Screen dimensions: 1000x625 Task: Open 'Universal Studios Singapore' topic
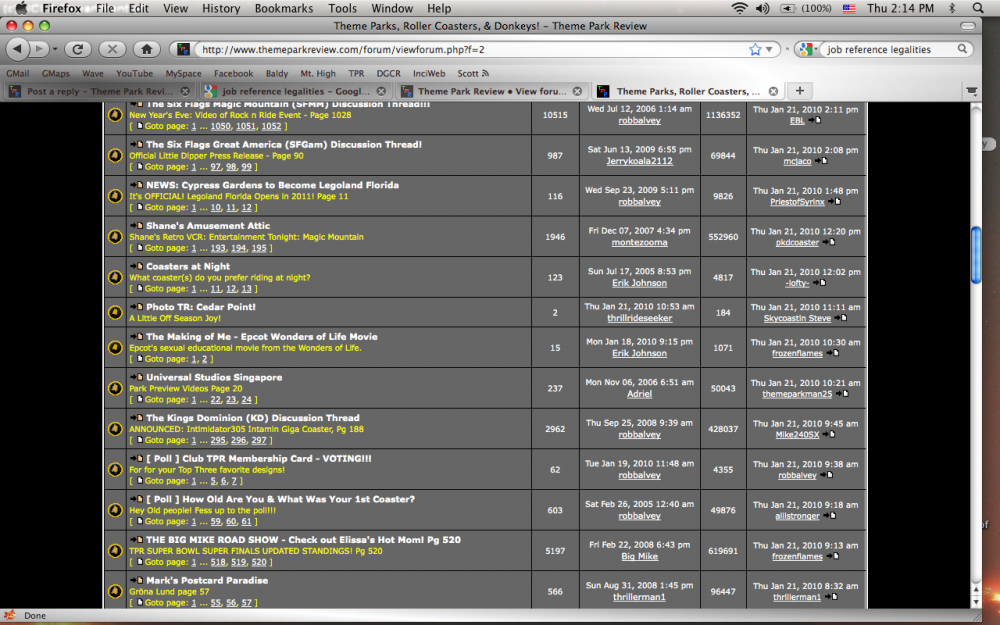click(x=214, y=377)
